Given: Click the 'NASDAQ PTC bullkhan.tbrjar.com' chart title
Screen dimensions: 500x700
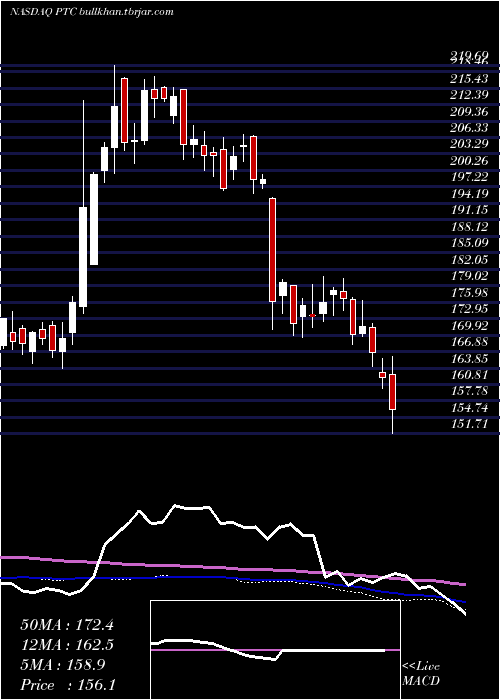Looking at the screenshot, I should [x=92, y=12].
